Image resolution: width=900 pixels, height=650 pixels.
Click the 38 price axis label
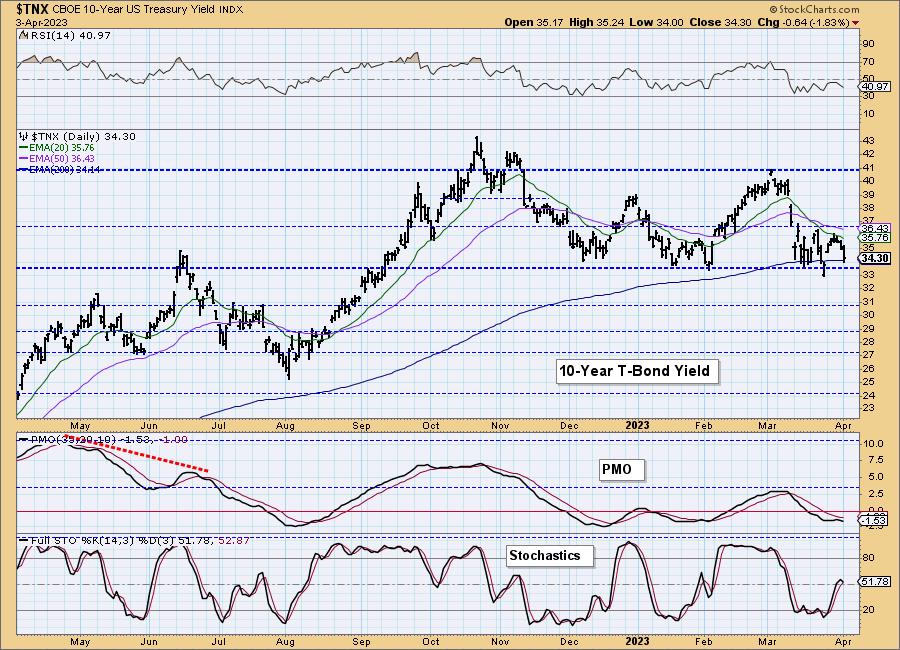coord(868,208)
